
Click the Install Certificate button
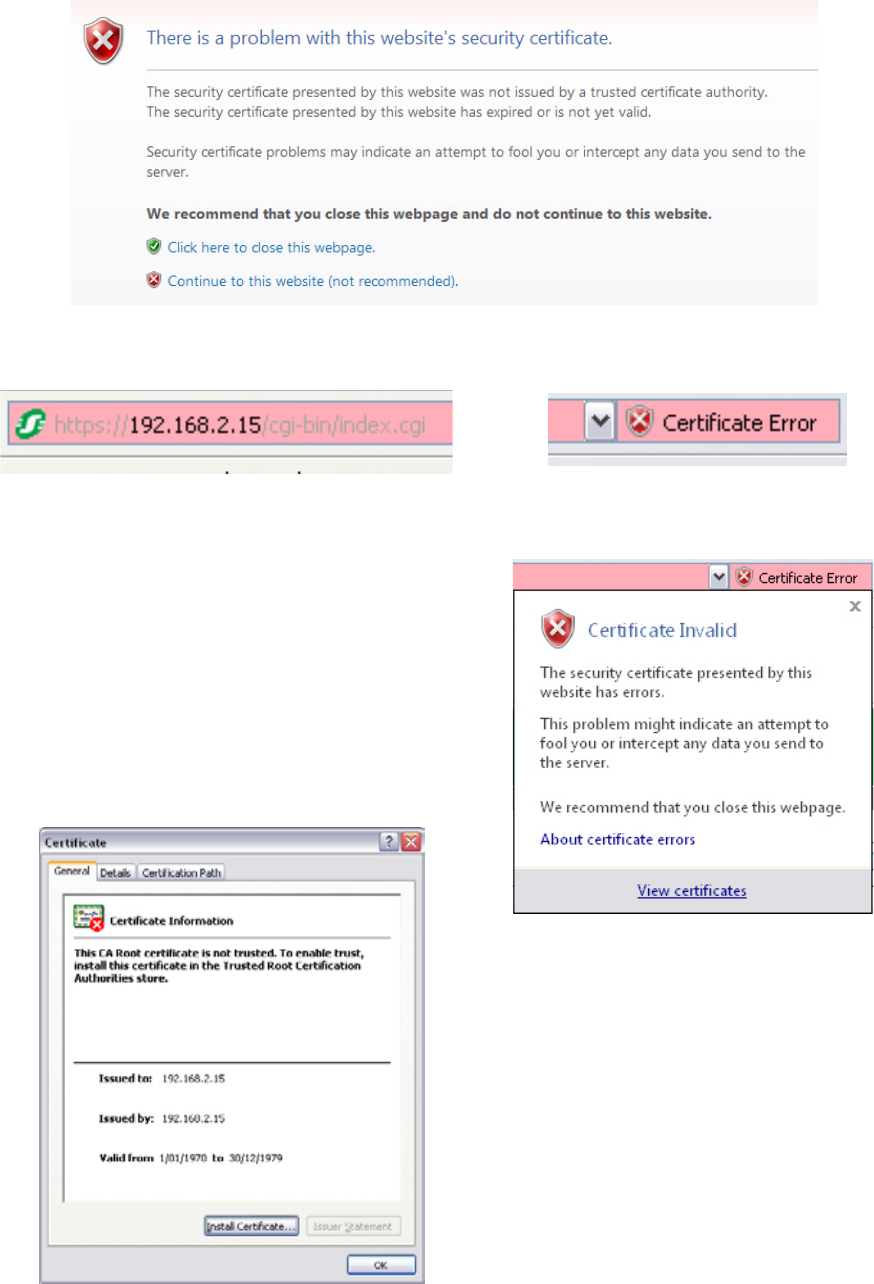(251, 1226)
